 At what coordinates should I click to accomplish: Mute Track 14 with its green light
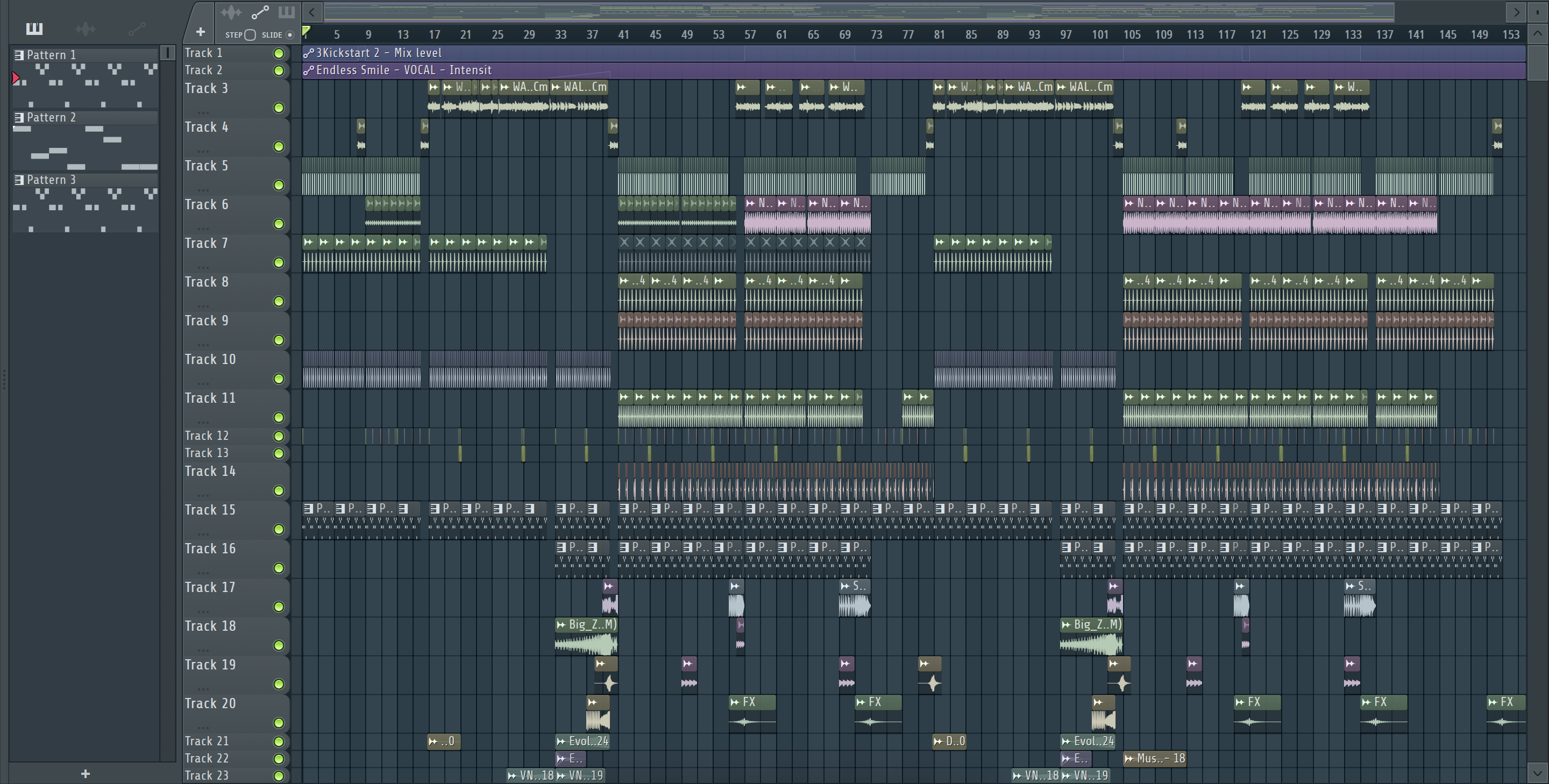click(x=279, y=490)
